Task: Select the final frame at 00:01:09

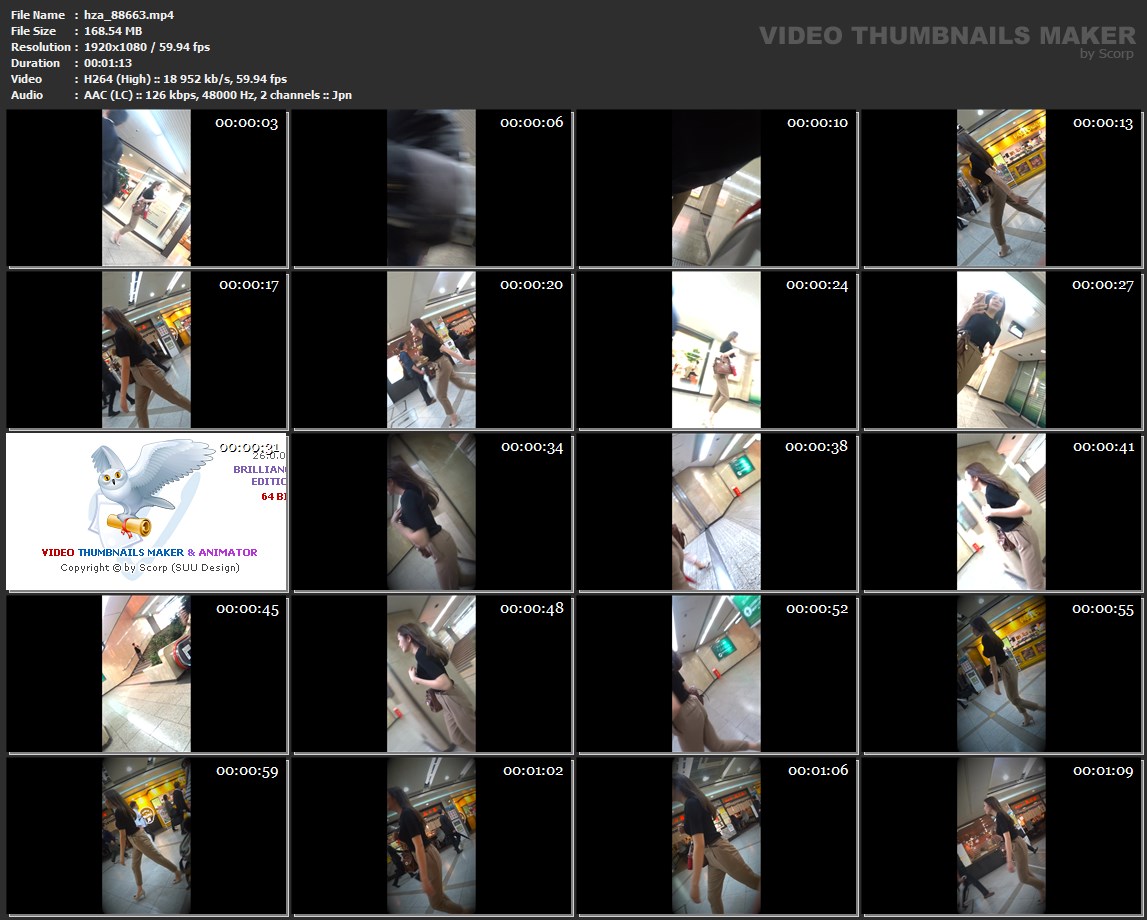Action: pos(1001,836)
